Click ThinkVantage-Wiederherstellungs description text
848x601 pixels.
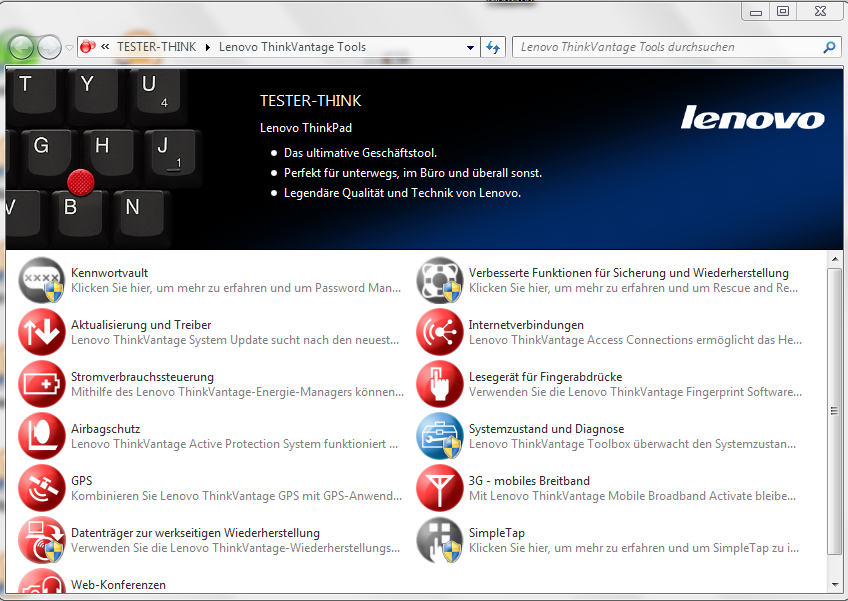235,548
